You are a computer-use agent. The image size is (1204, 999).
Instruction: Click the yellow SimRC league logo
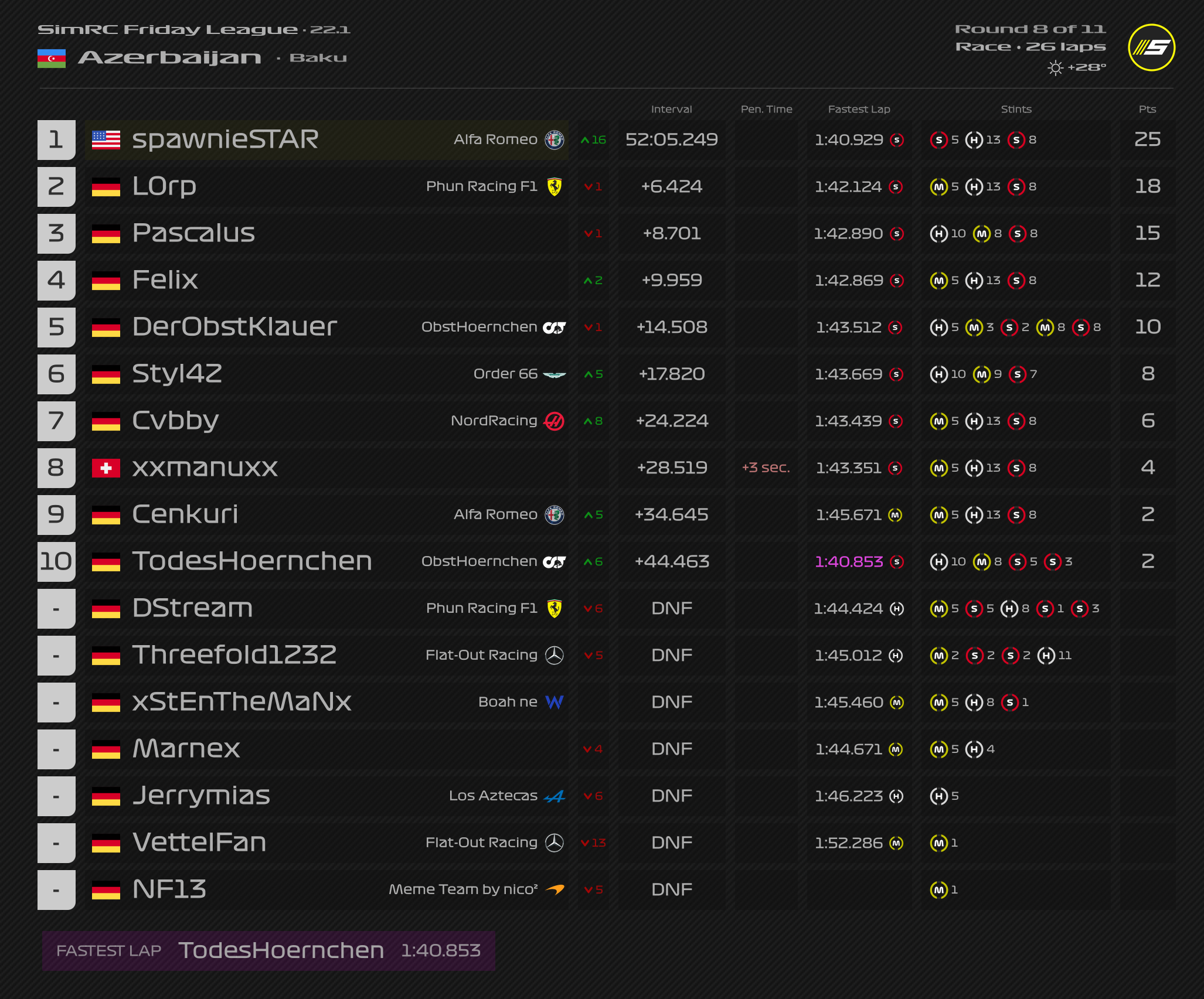pyautogui.click(x=1151, y=47)
